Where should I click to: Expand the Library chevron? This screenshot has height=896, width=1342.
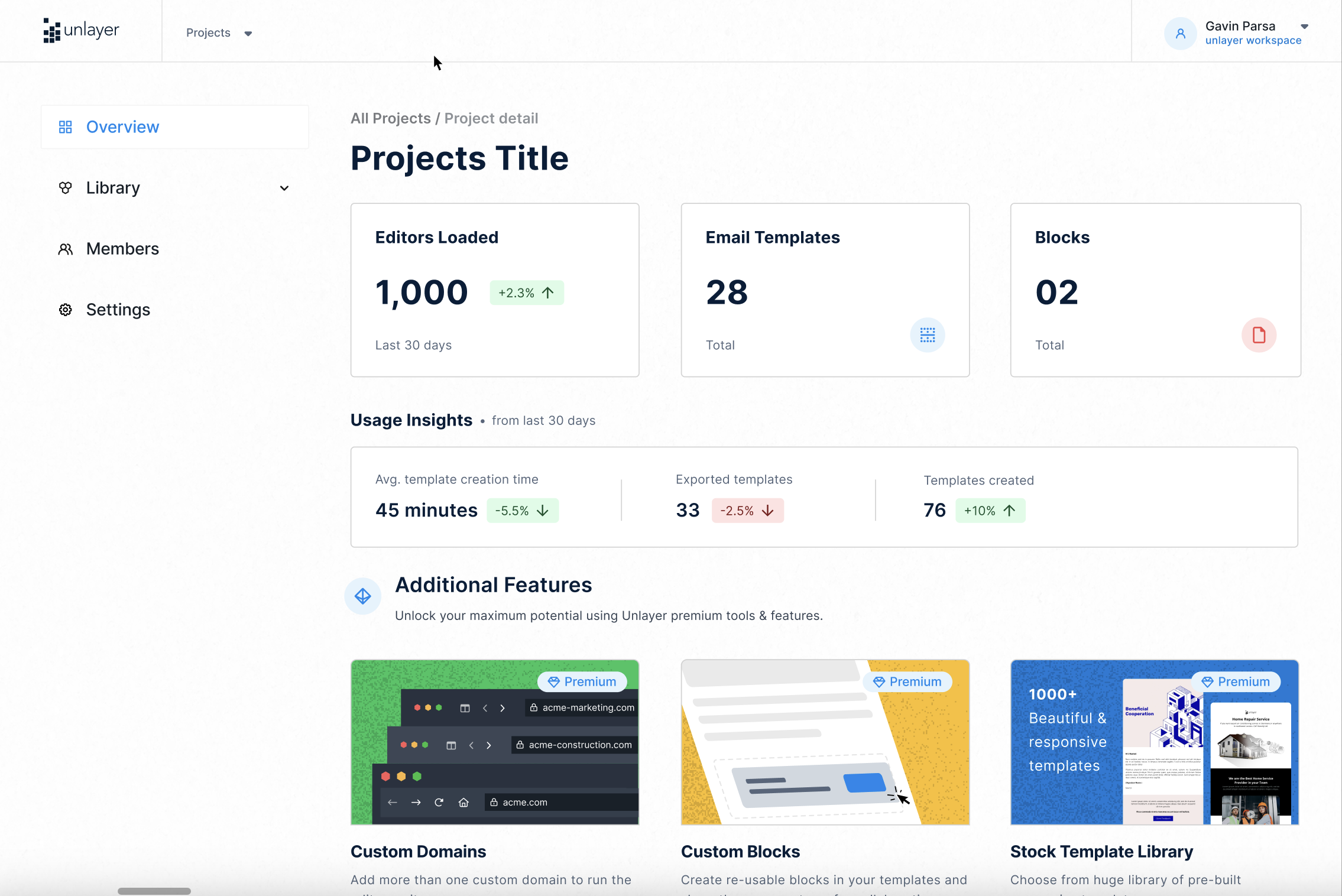click(284, 188)
